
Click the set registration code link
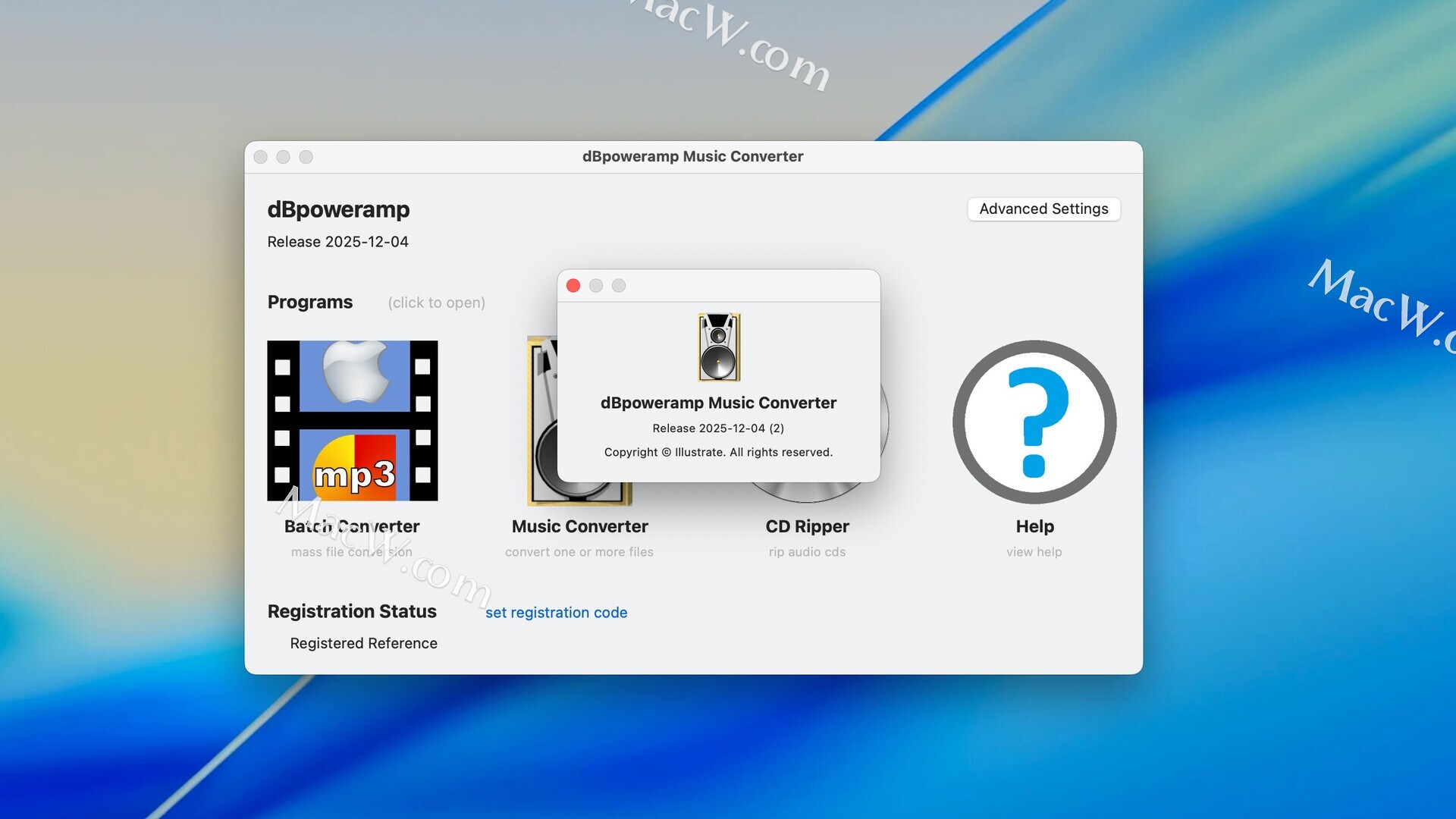click(556, 612)
